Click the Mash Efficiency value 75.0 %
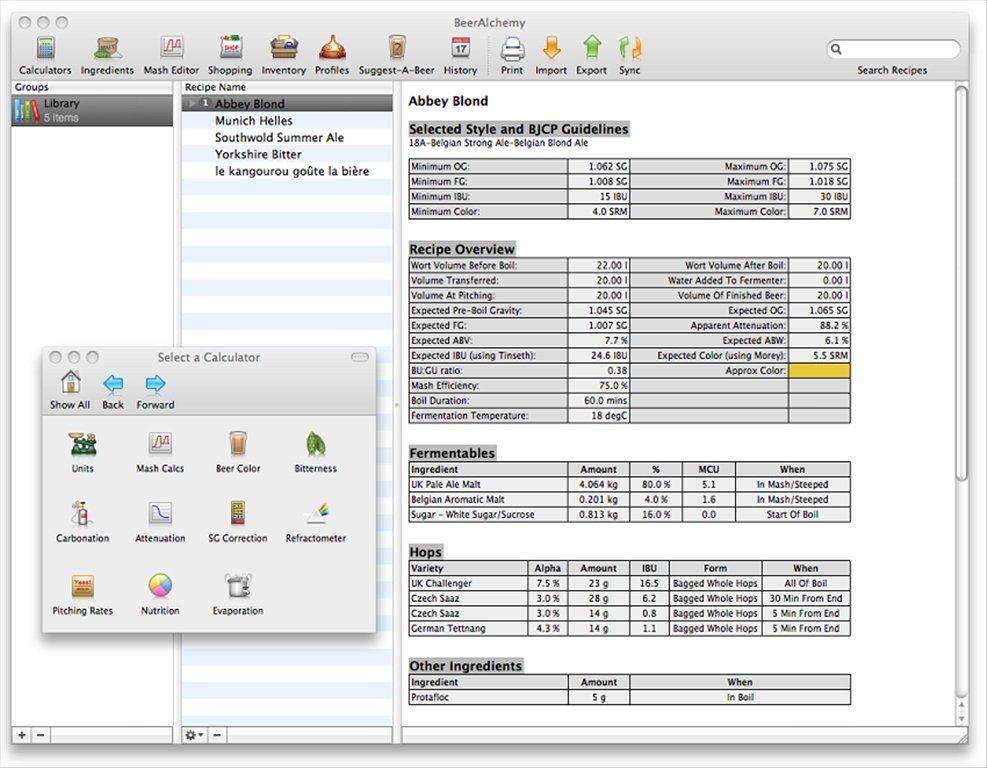The height and width of the screenshot is (768, 987). point(599,386)
